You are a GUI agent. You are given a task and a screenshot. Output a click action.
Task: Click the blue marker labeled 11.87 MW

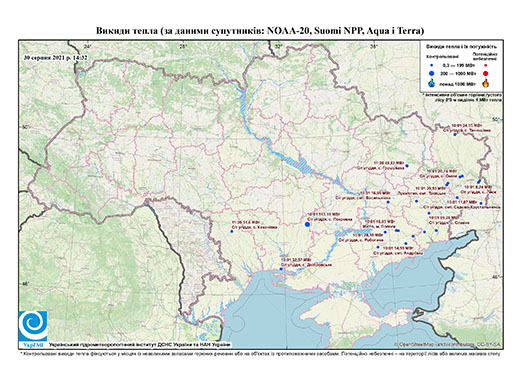pyautogui.click(x=481, y=203)
